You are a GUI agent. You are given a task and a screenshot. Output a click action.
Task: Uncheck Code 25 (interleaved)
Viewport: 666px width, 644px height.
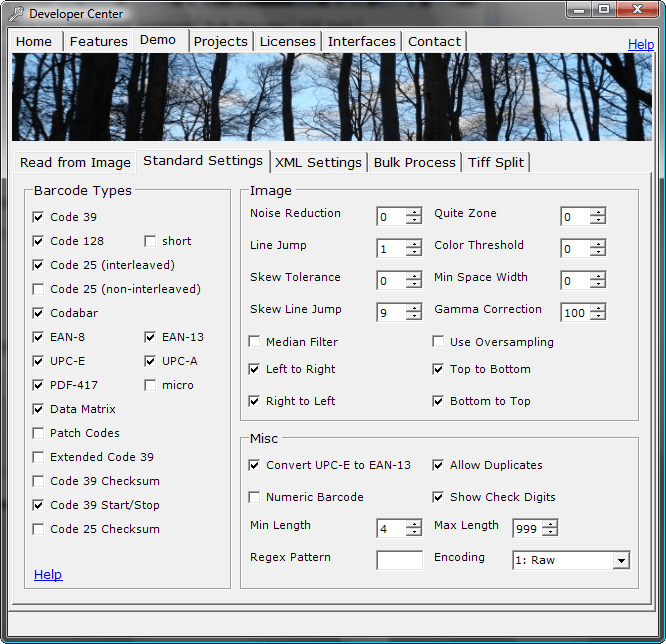[x=38, y=265]
